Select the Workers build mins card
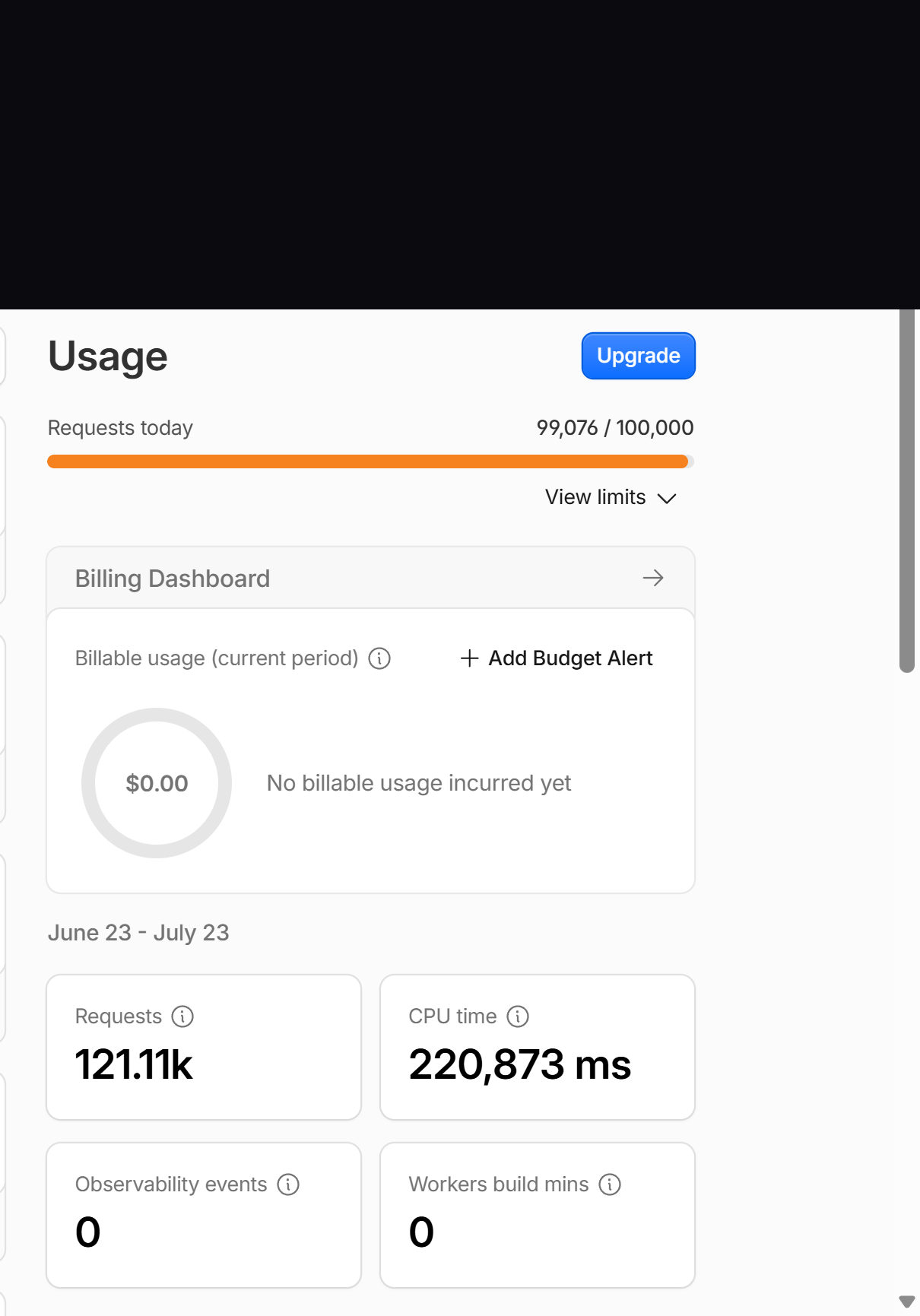 click(x=538, y=1215)
